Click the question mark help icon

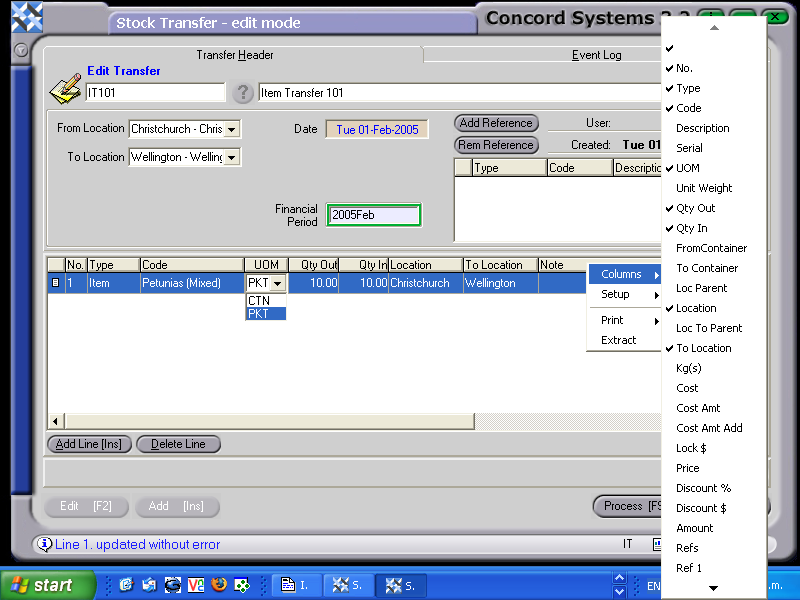coord(242,92)
